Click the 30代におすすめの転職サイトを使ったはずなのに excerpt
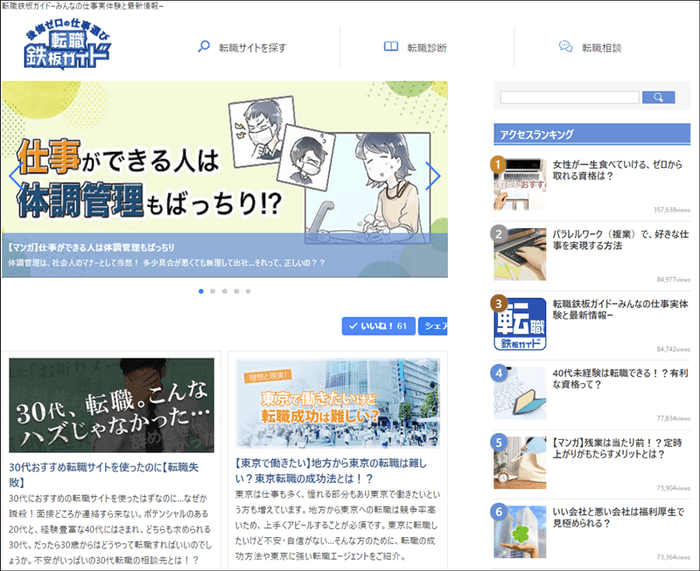The width and height of the screenshot is (700, 571). [110, 529]
